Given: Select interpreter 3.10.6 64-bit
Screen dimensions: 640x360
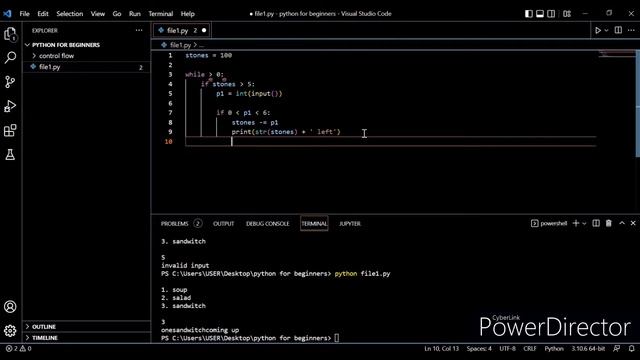Looking at the screenshot, I should point(588,349).
